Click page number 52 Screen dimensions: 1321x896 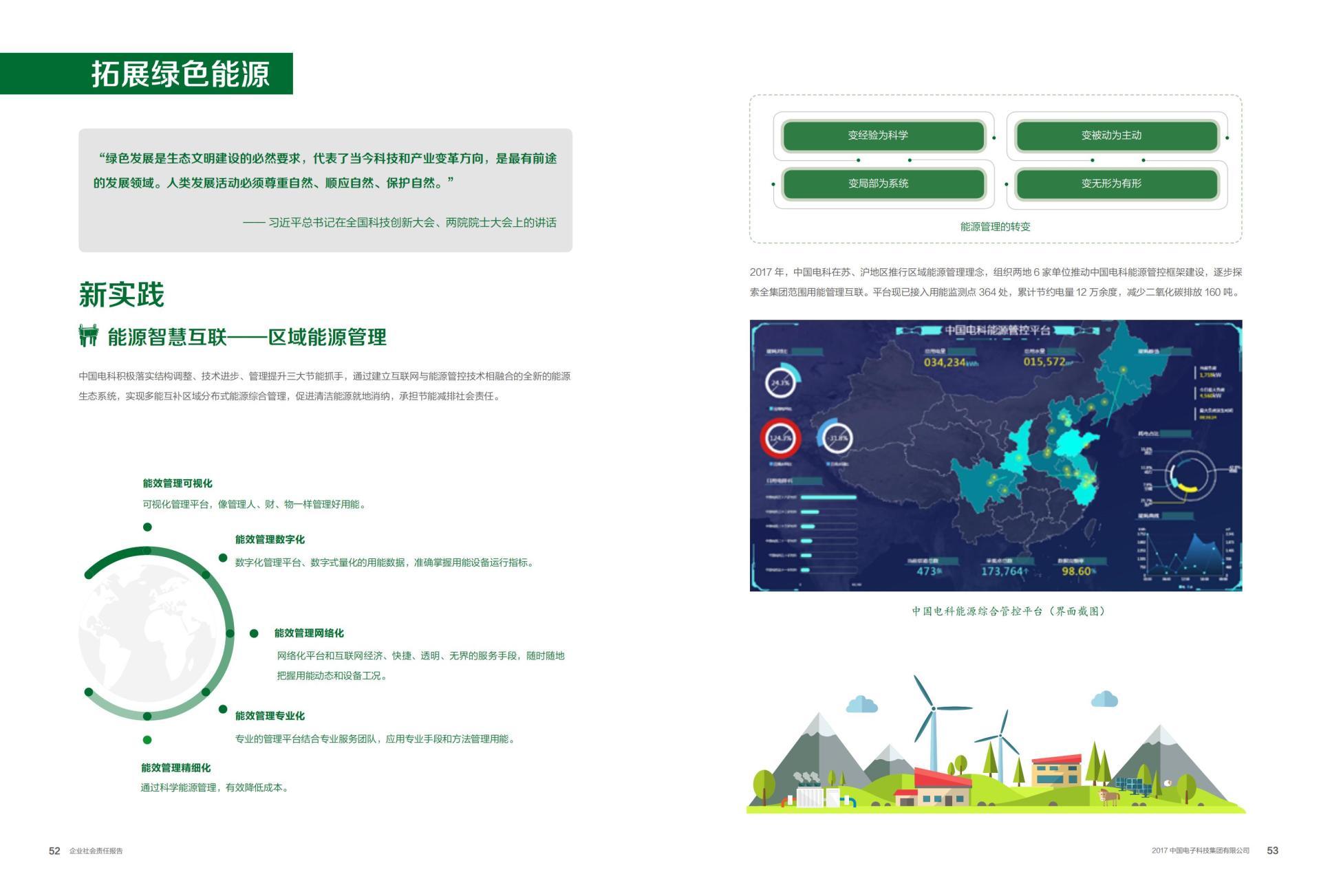coord(54,851)
